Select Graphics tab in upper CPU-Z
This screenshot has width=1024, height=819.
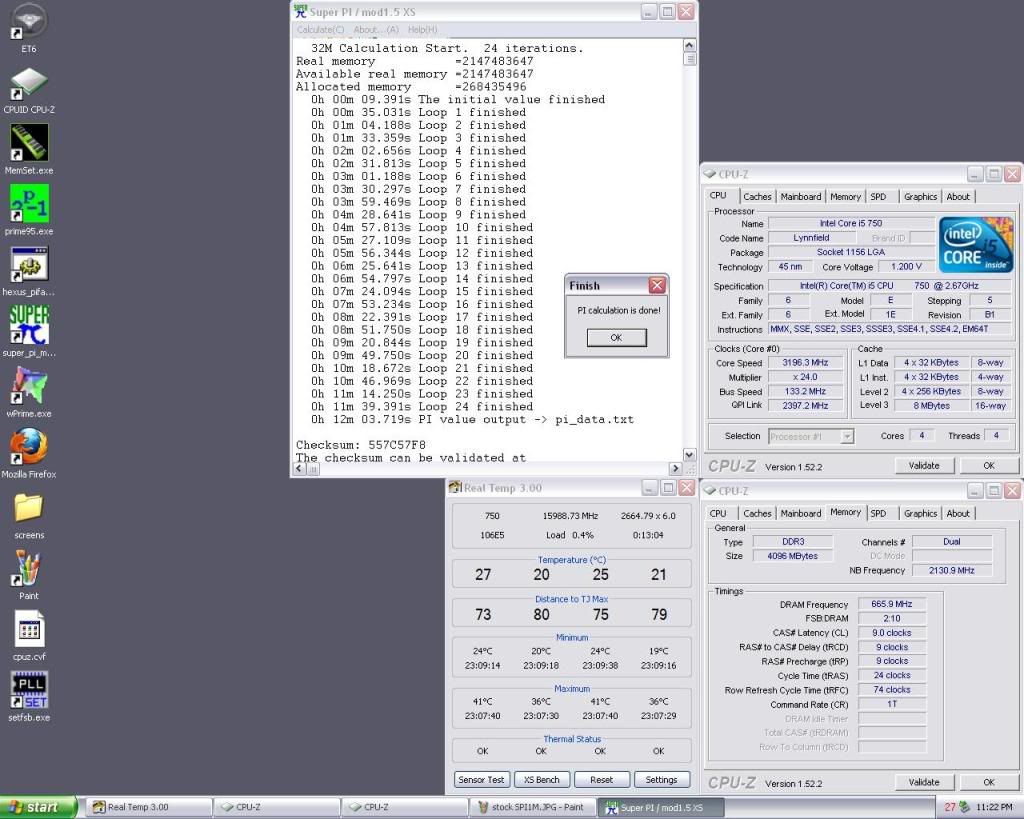point(920,197)
